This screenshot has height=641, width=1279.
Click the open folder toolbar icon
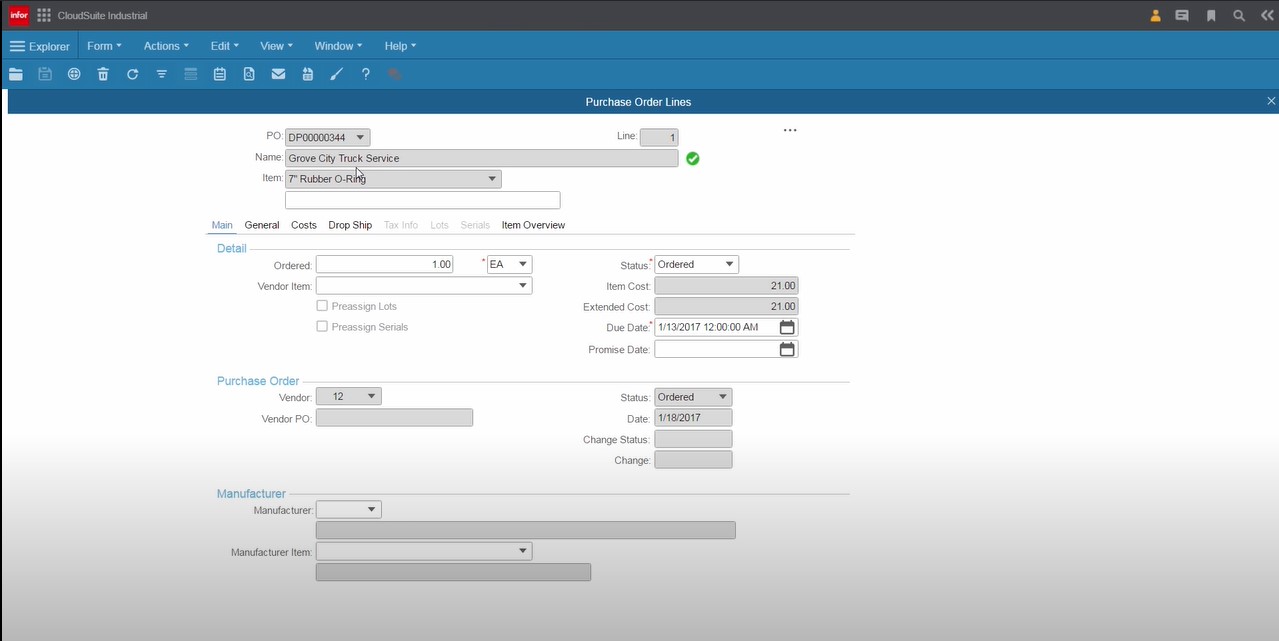[x=16, y=74]
